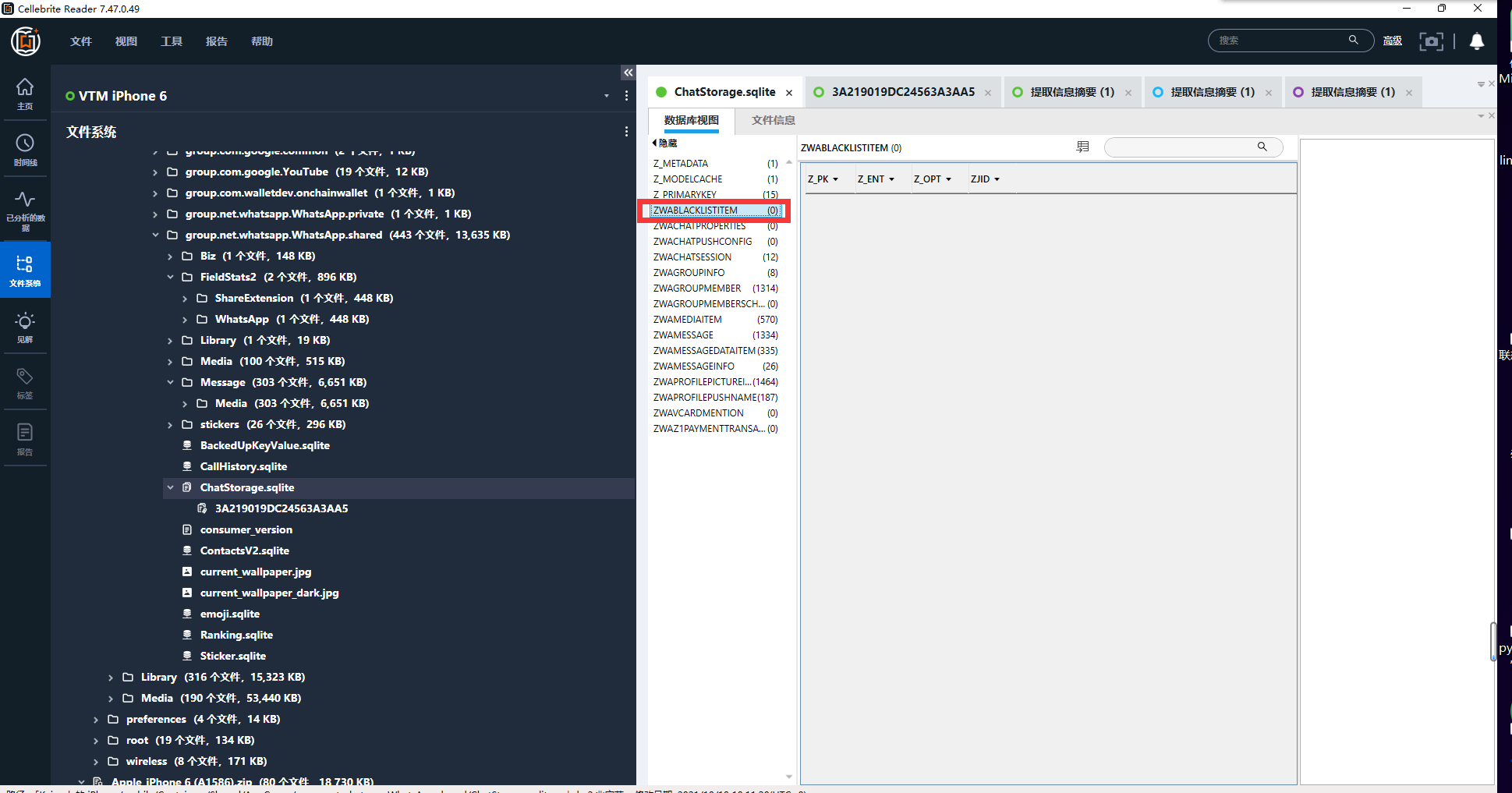Open the 文件 menu
1512x793 pixels.
pyautogui.click(x=81, y=41)
